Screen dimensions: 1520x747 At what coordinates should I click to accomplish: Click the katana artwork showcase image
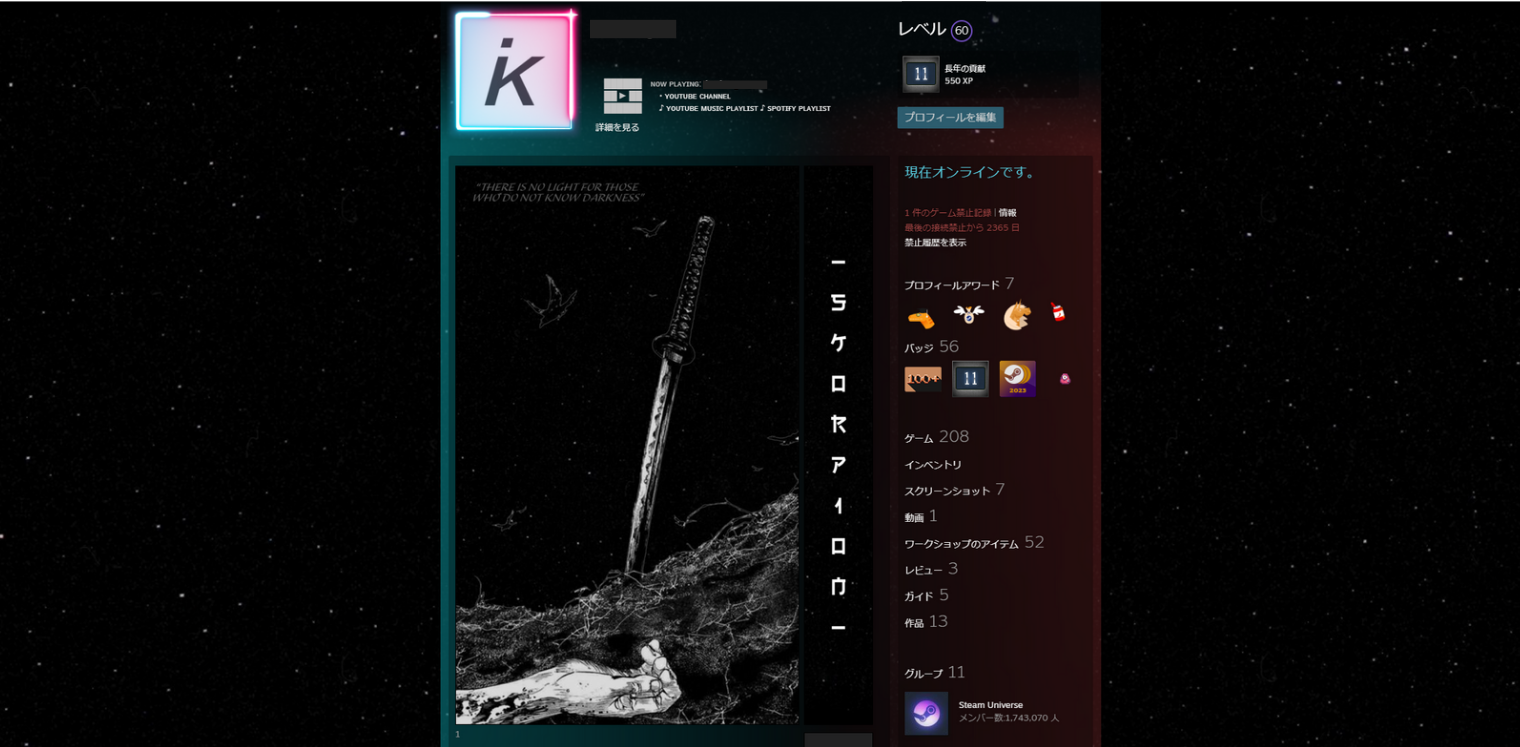point(628,444)
